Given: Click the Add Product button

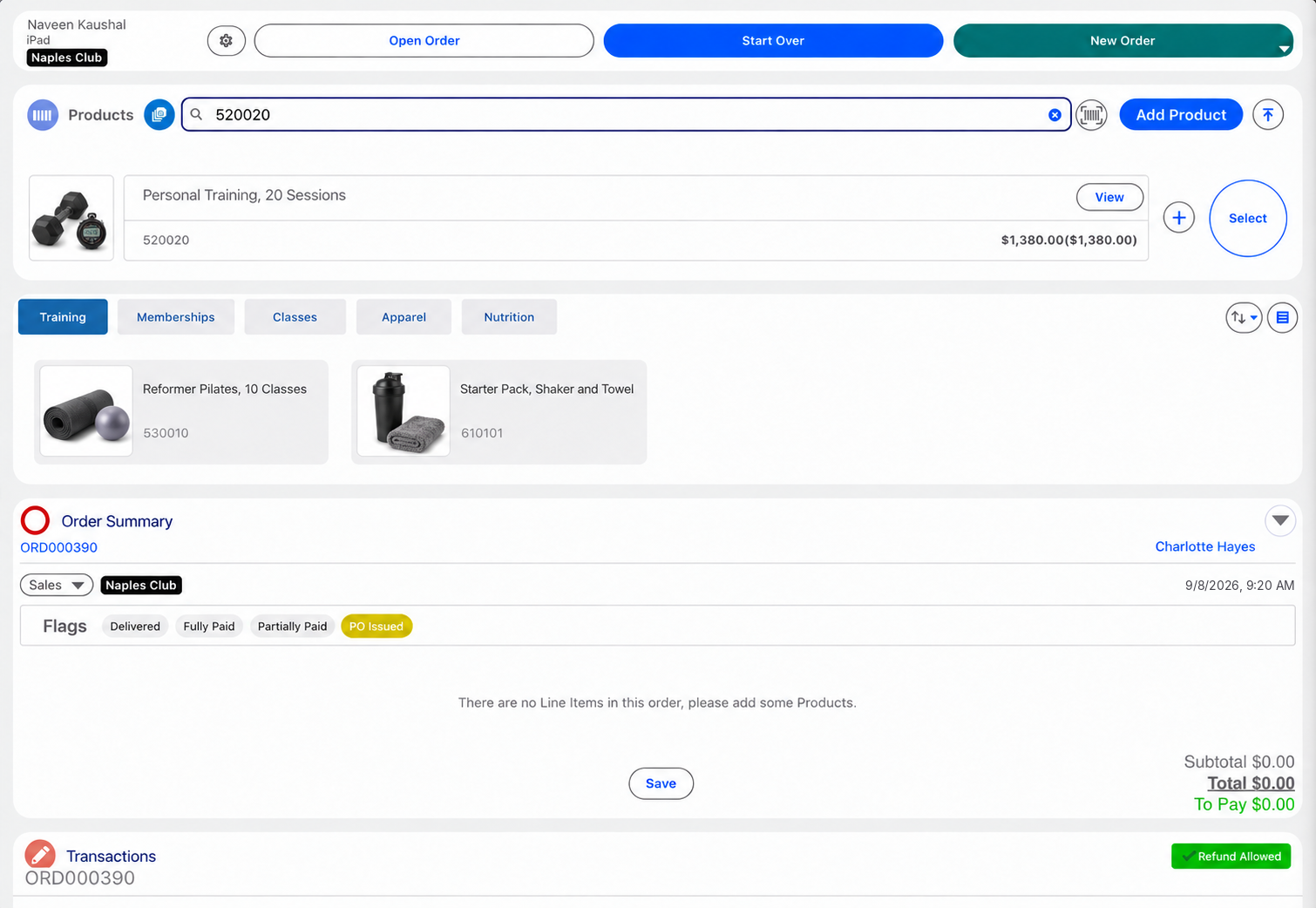Looking at the screenshot, I should click(x=1181, y=115).
